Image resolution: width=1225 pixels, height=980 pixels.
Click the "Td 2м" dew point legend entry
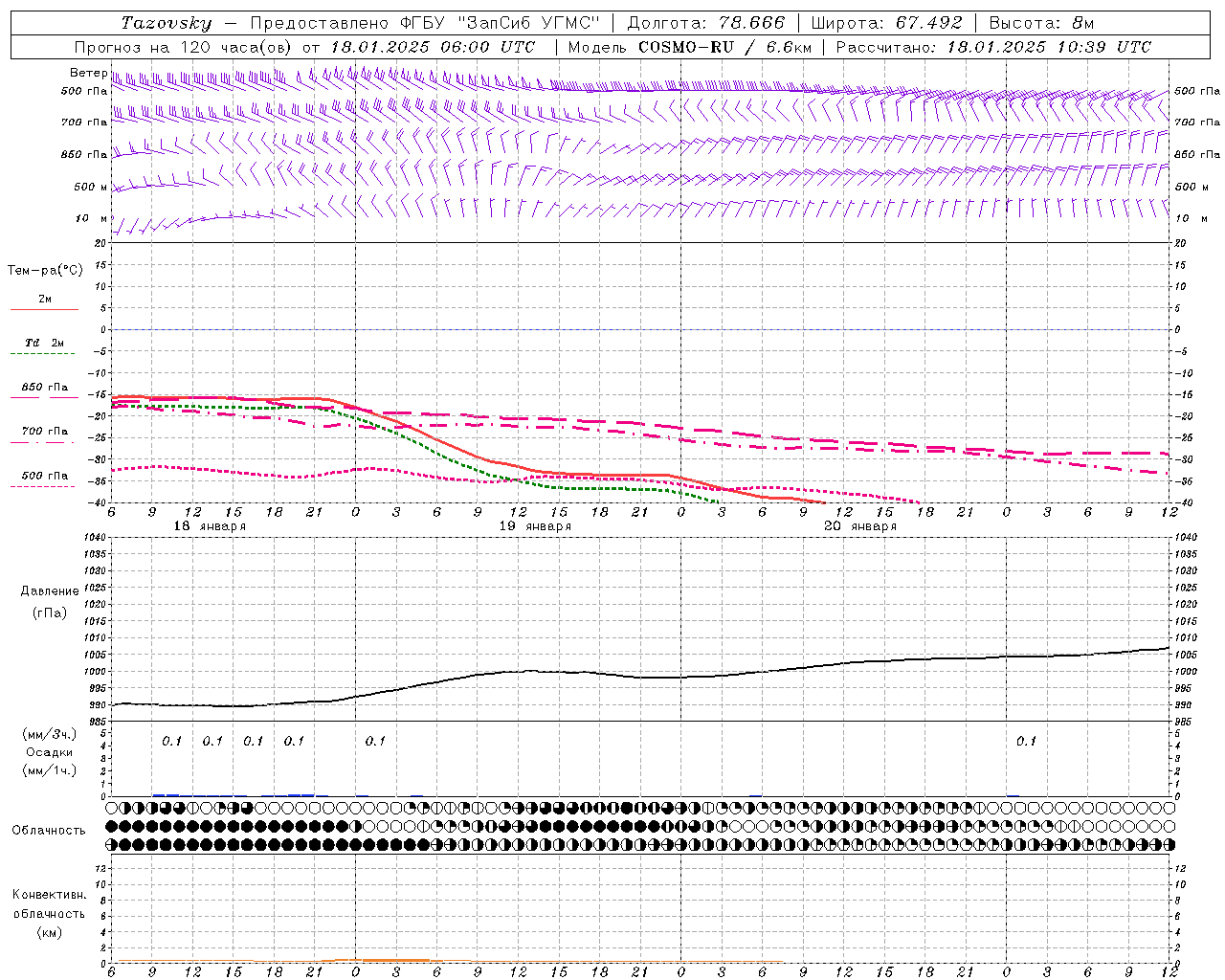click(x=45, y=343)
